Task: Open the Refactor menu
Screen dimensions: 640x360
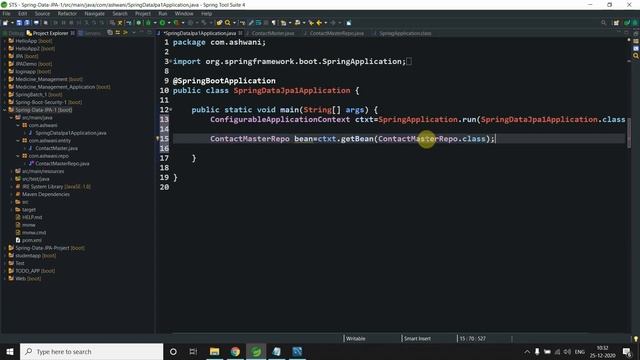Action: (x=67, y=13)
